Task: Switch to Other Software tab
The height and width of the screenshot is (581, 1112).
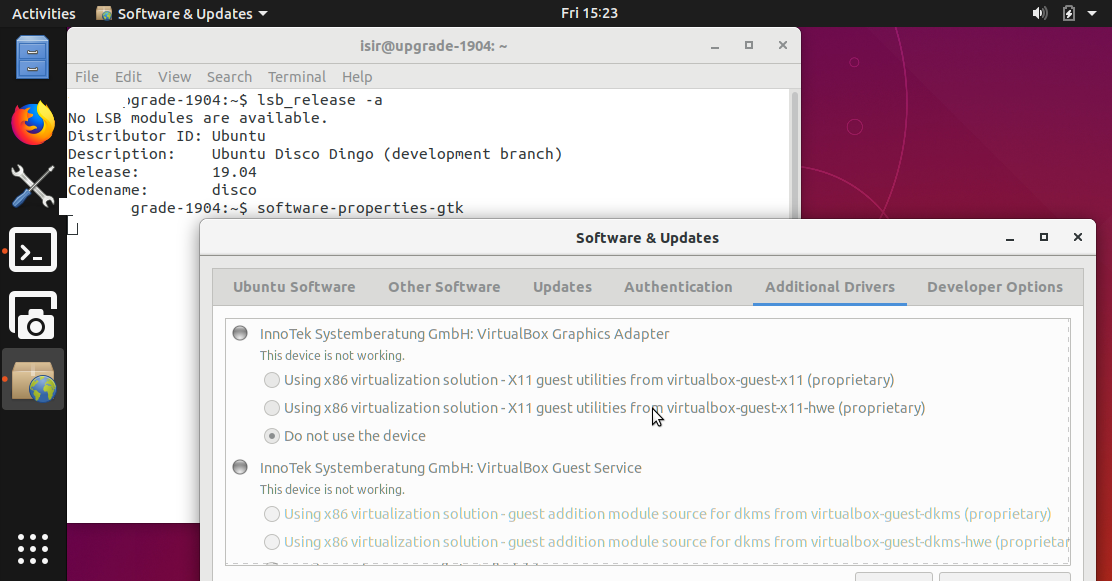Action: (444, 287)
